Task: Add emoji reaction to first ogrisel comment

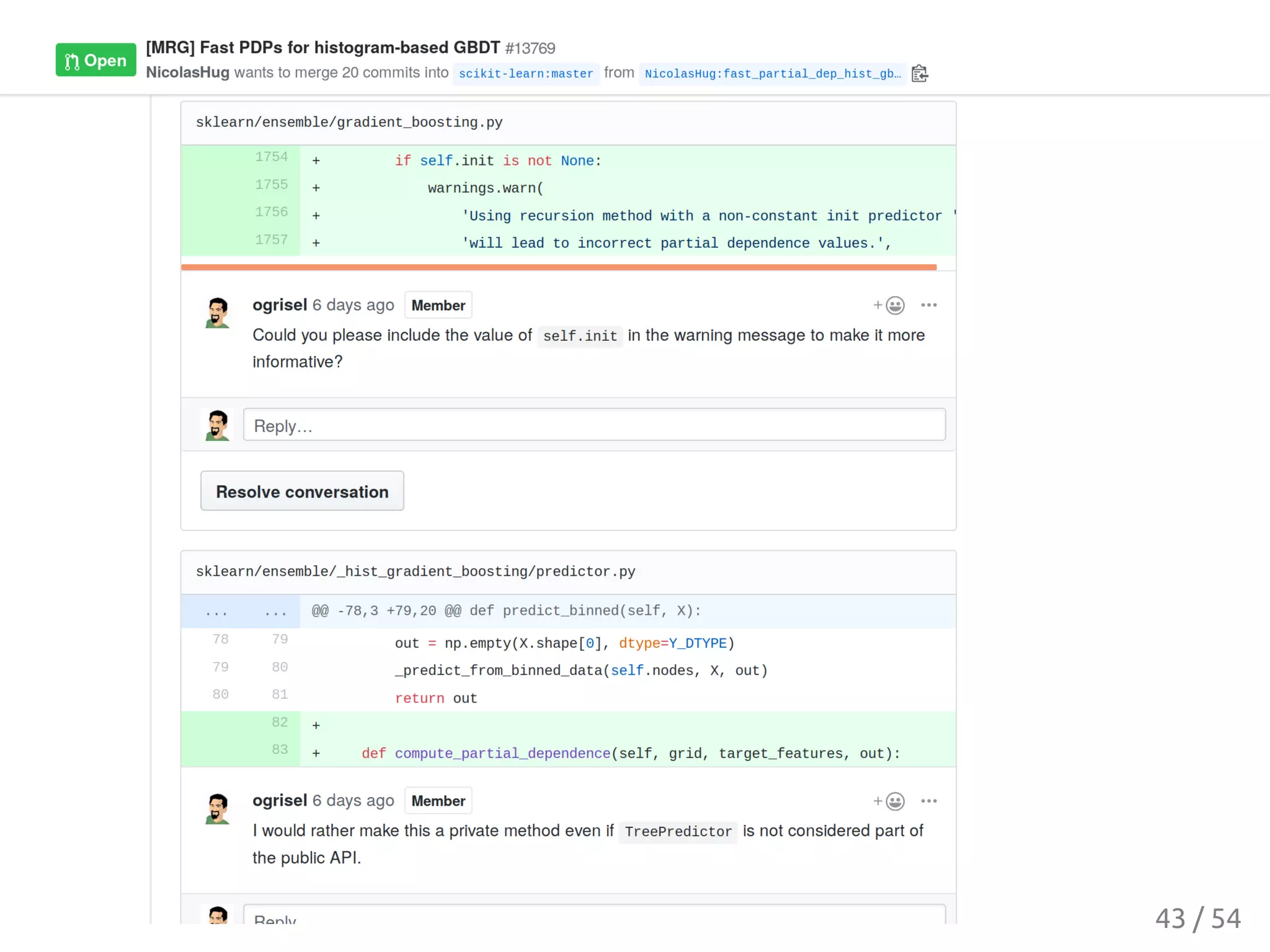Action: [x=889, y=305]
